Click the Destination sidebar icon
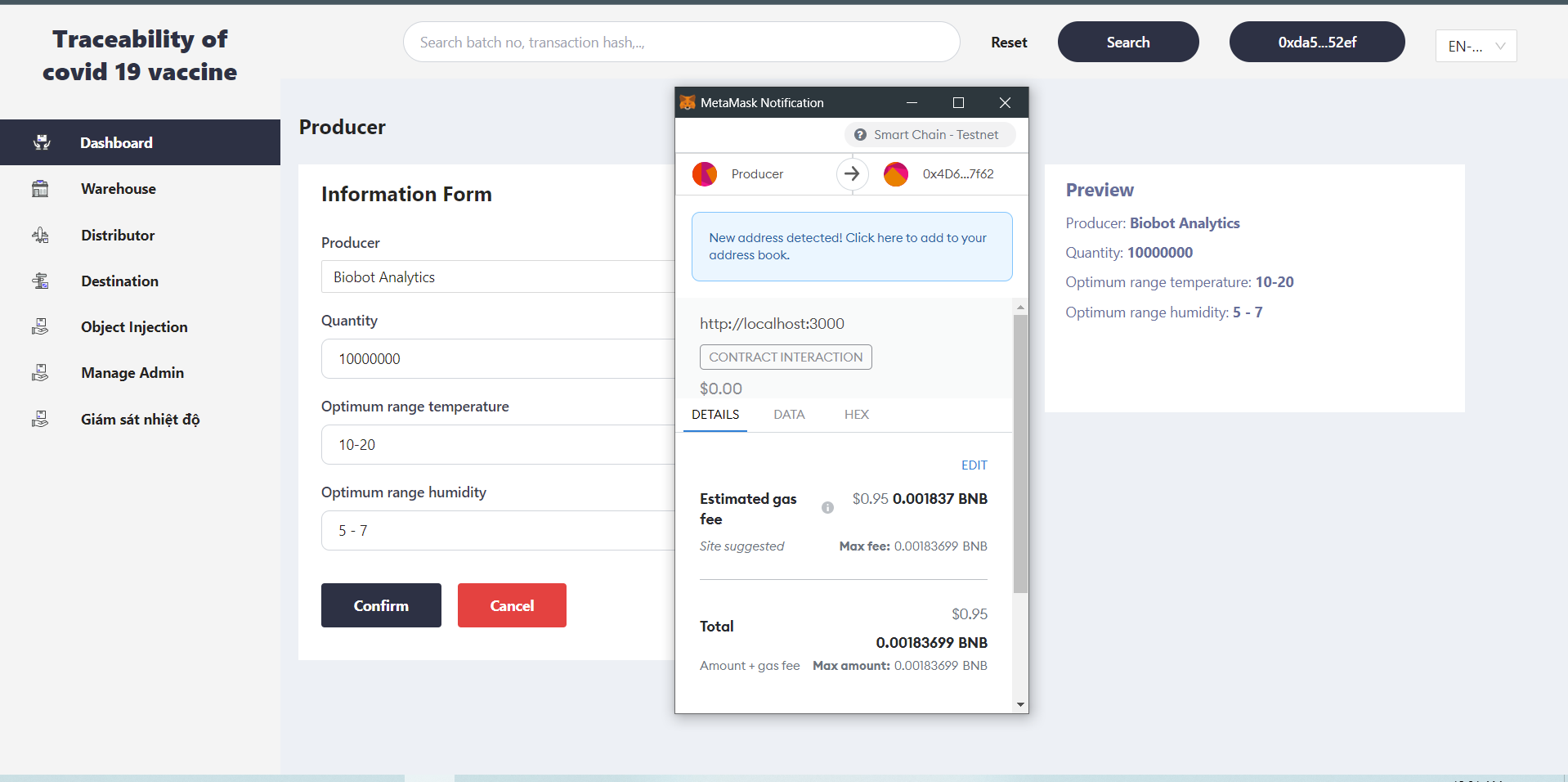The width and height of the screenshot is (1568, 782). coord(40,281)
